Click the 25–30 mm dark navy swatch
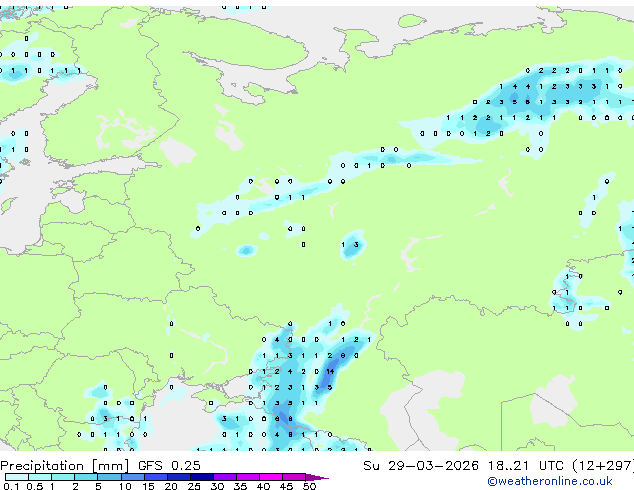 202,477
